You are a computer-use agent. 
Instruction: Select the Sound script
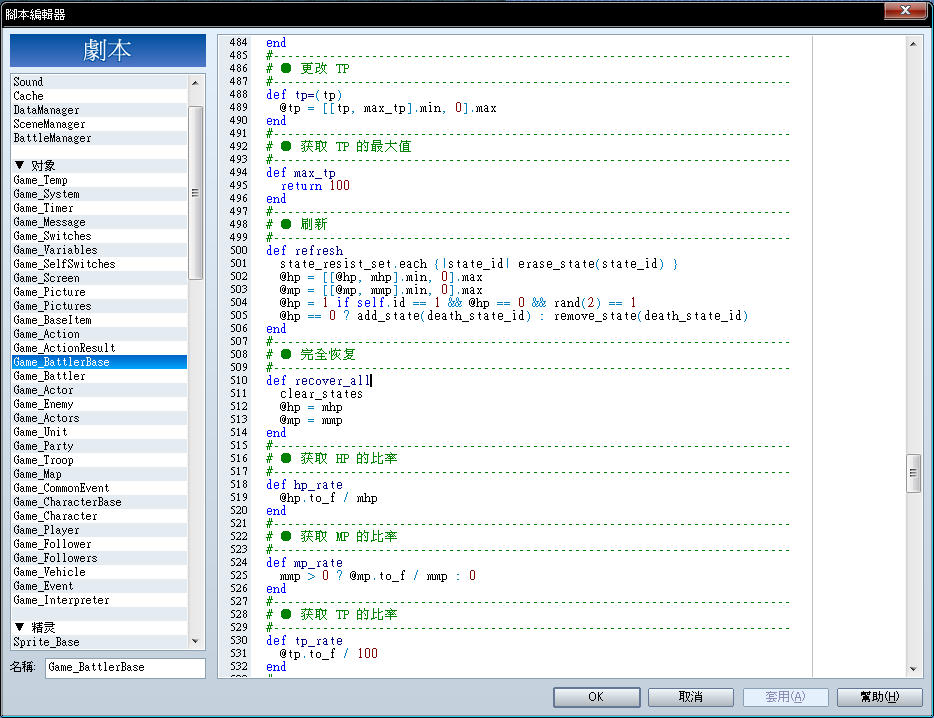[x=99, y=82]
